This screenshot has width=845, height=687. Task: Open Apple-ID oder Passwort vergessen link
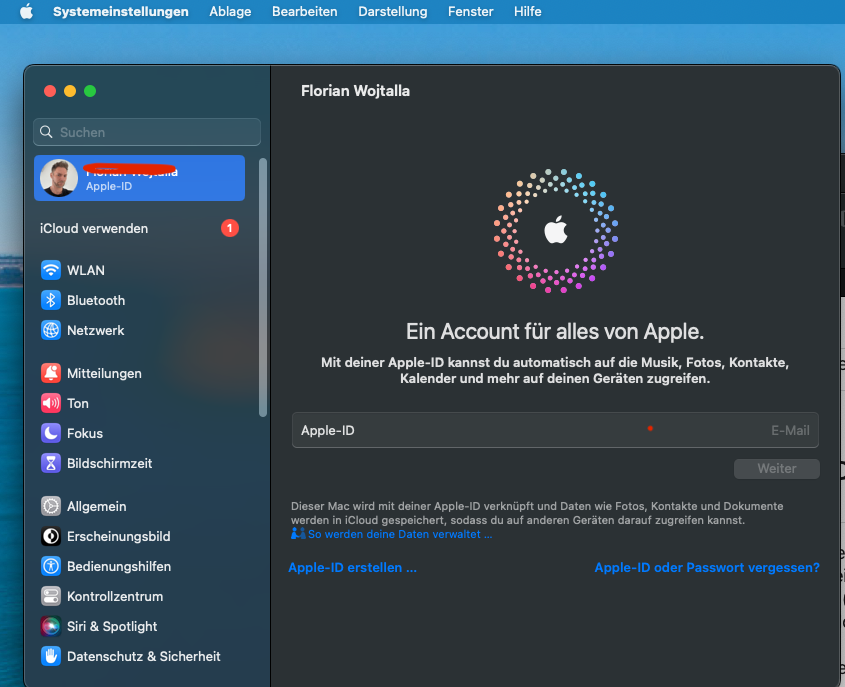point(707,567)
